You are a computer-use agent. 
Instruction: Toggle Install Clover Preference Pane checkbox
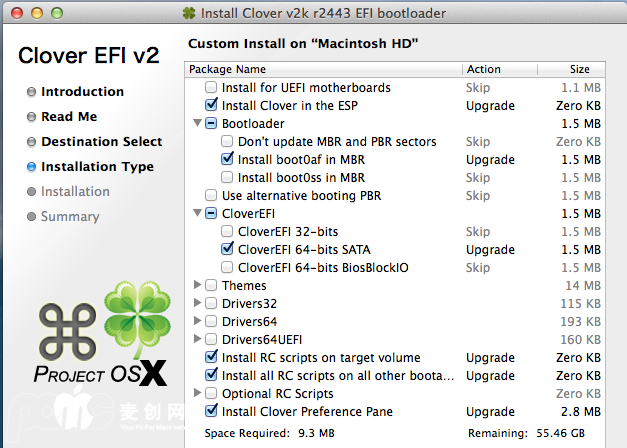pyautogui.click(x=211, y=411)
